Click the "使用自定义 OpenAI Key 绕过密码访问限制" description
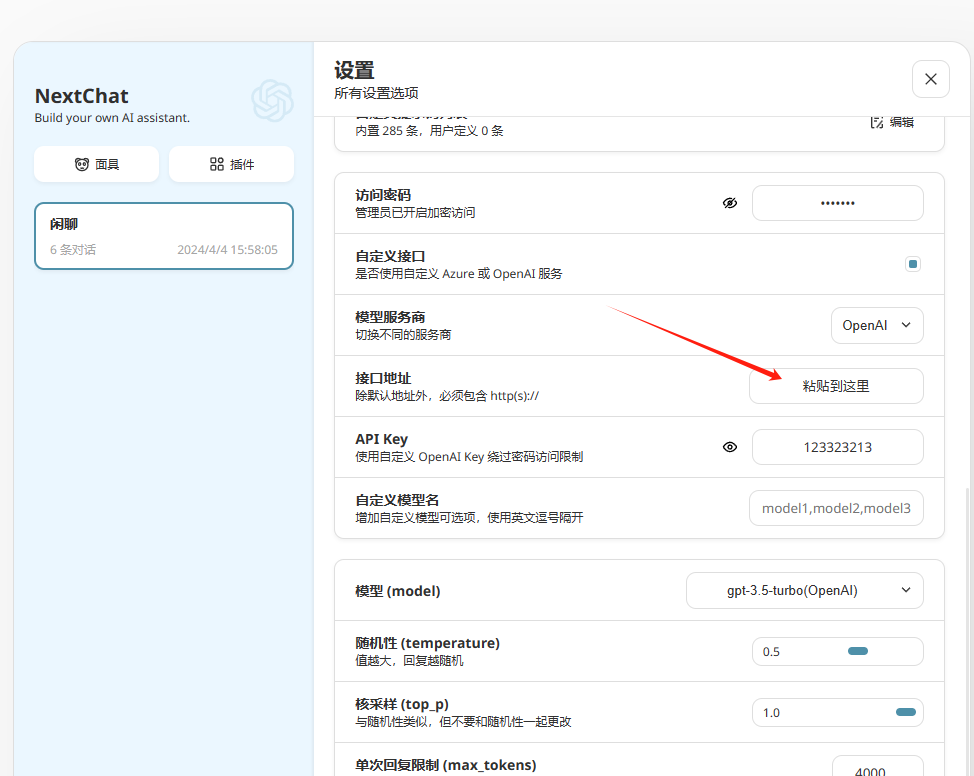 pyautogui.click(x=469, y=457)
